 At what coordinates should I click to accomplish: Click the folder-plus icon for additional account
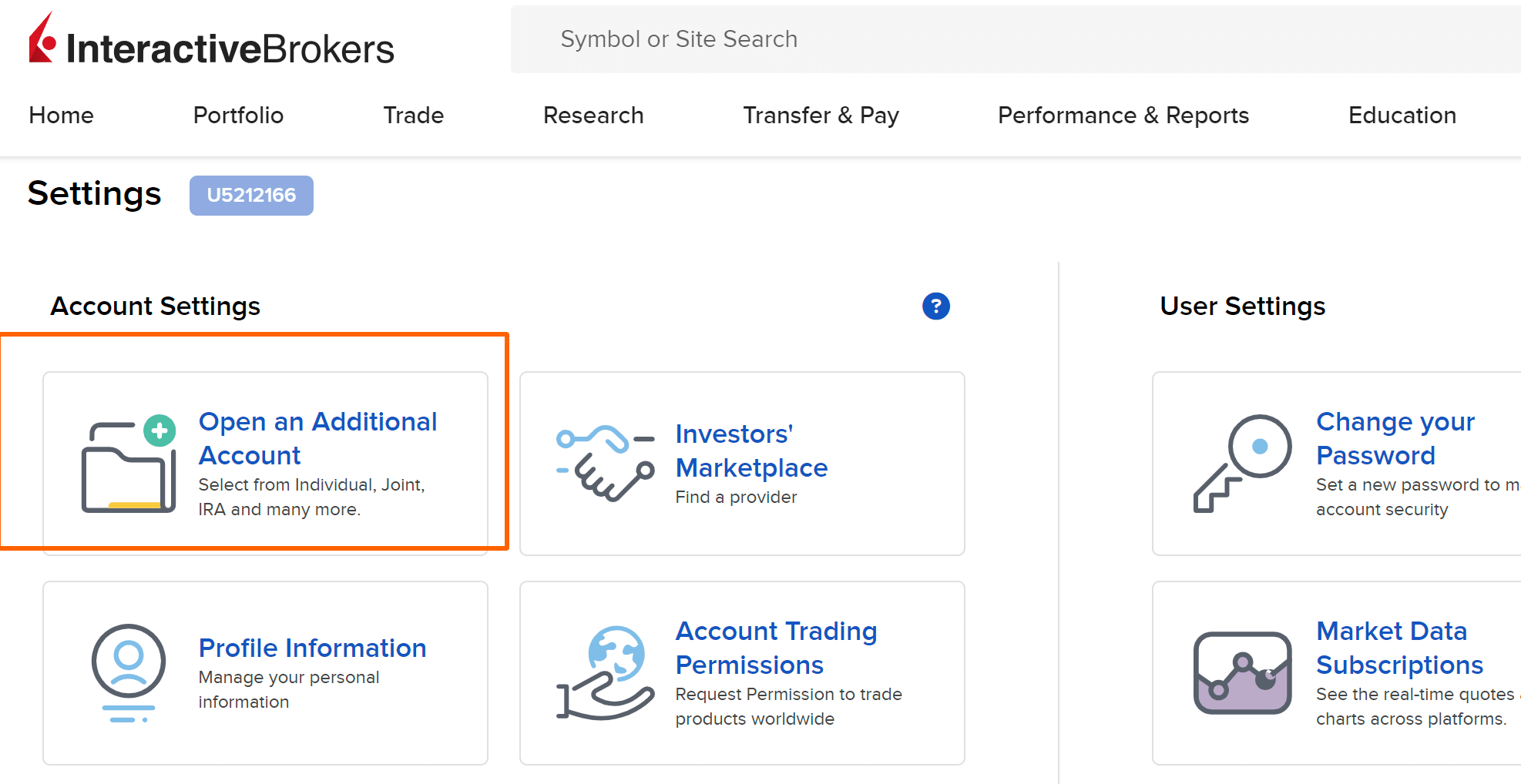[x=129, y=464]
